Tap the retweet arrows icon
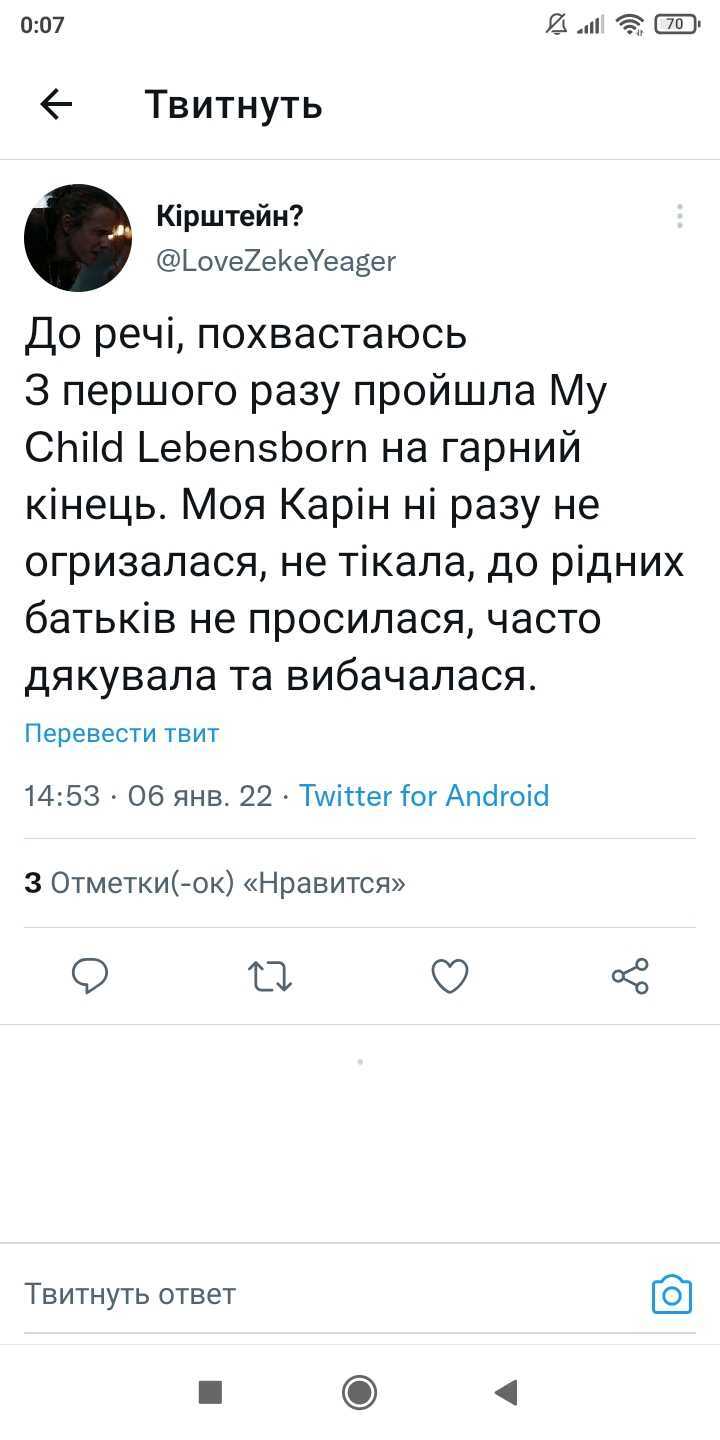The image size is (720, 1440). click(x=270, y=976)
